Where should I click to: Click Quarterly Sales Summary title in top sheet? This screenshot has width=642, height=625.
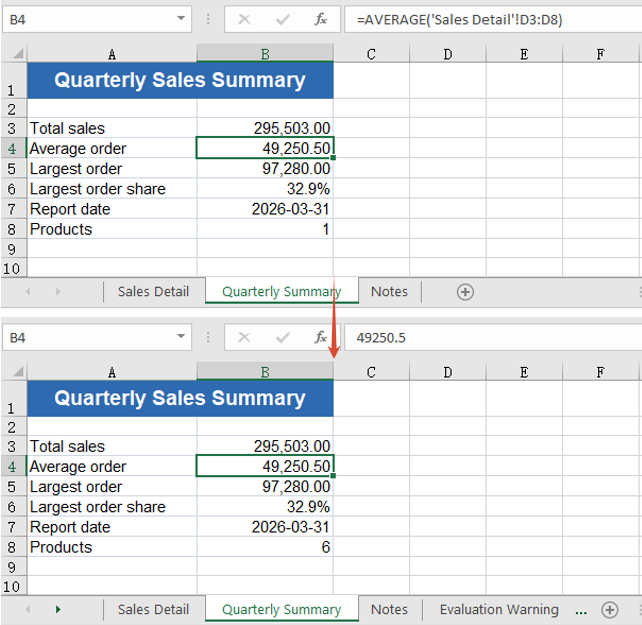(180, 80)
